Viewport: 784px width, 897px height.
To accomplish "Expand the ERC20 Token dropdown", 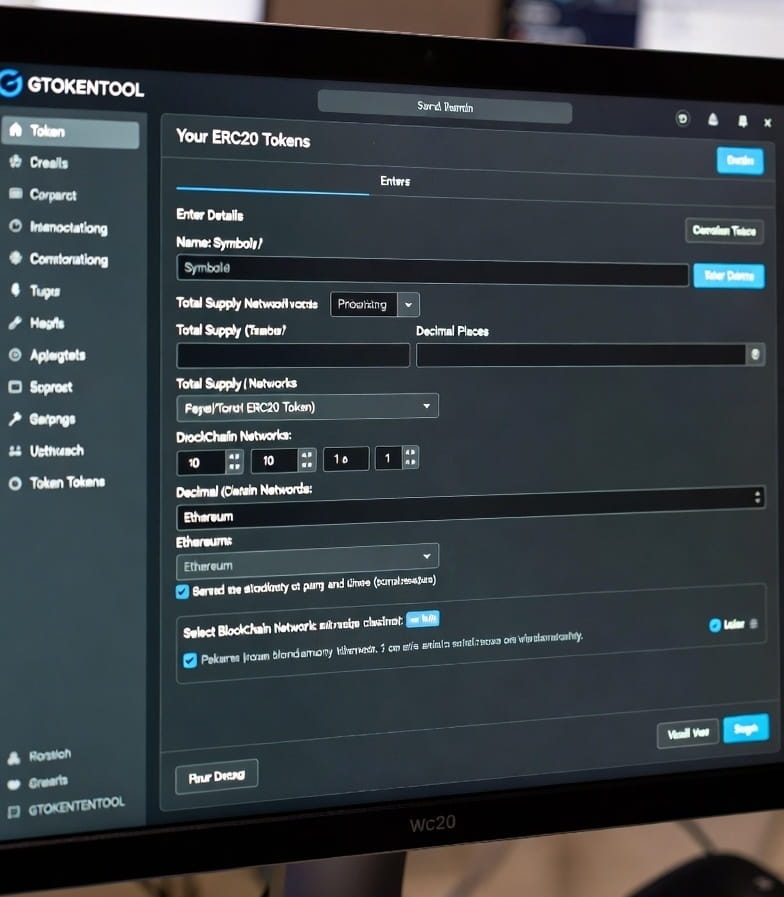I will tap(307, 407).
